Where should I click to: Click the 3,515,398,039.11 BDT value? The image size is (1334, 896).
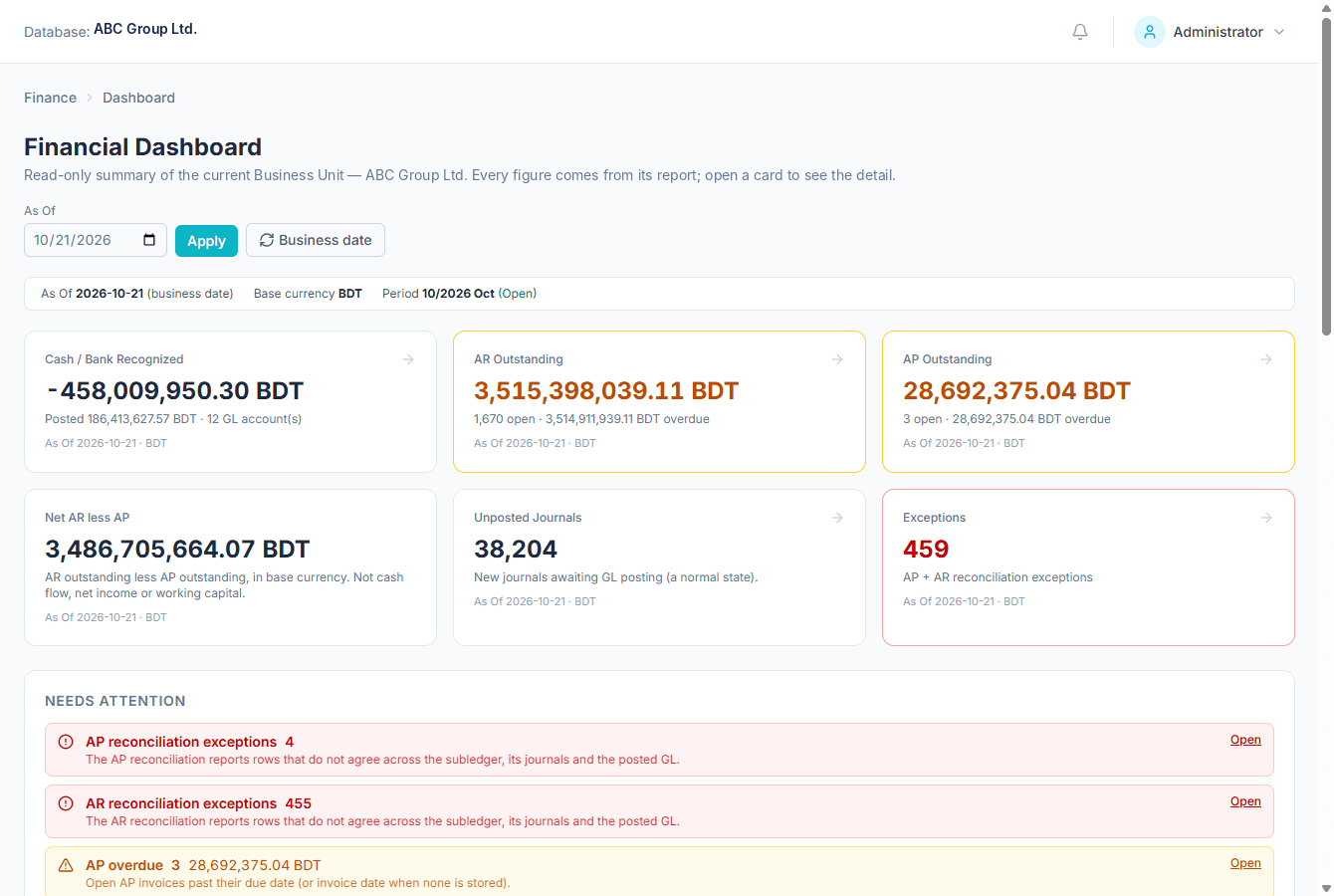click(x=606, y=391)
